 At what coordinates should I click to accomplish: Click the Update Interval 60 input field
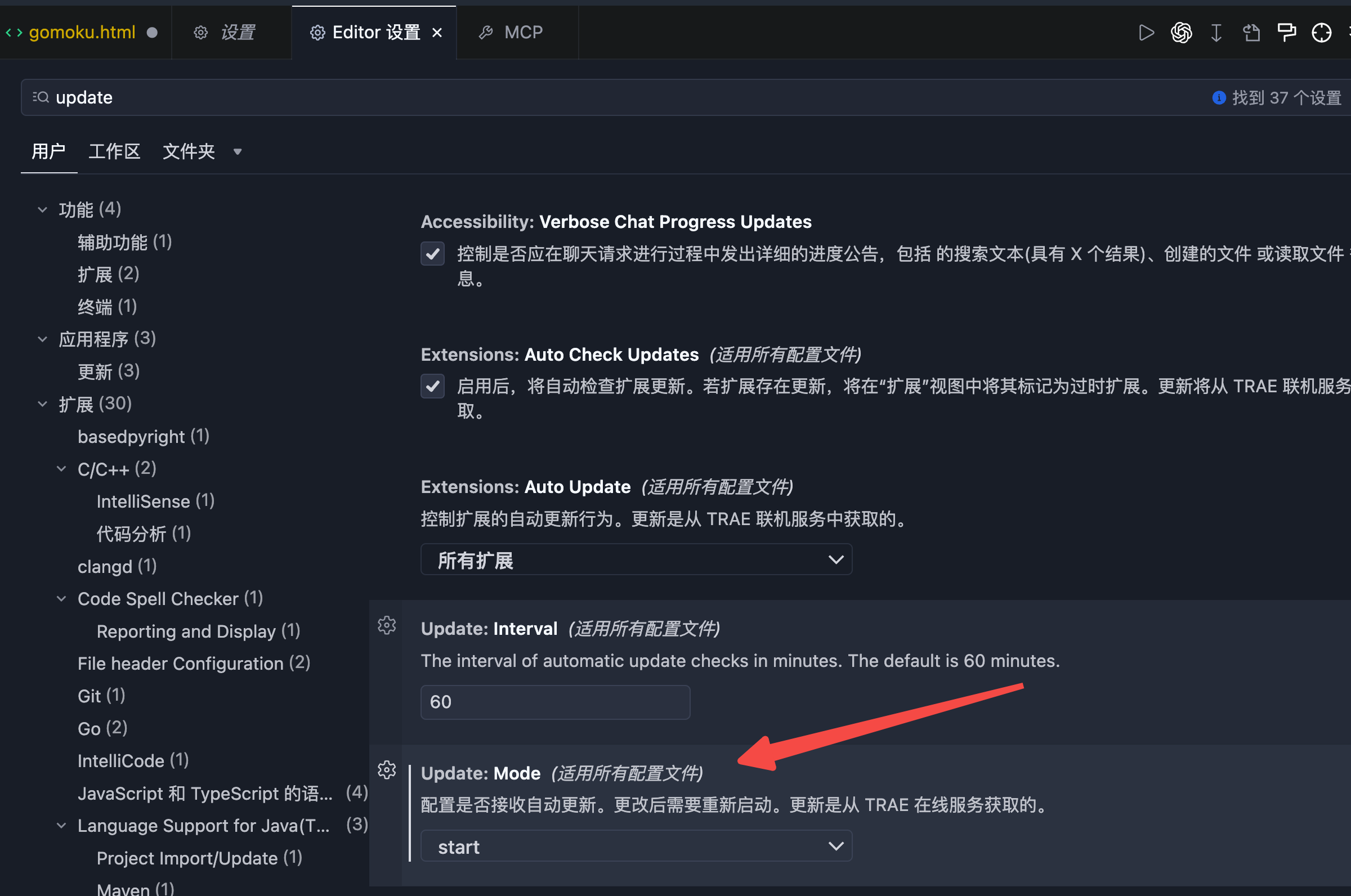(554, 702)
